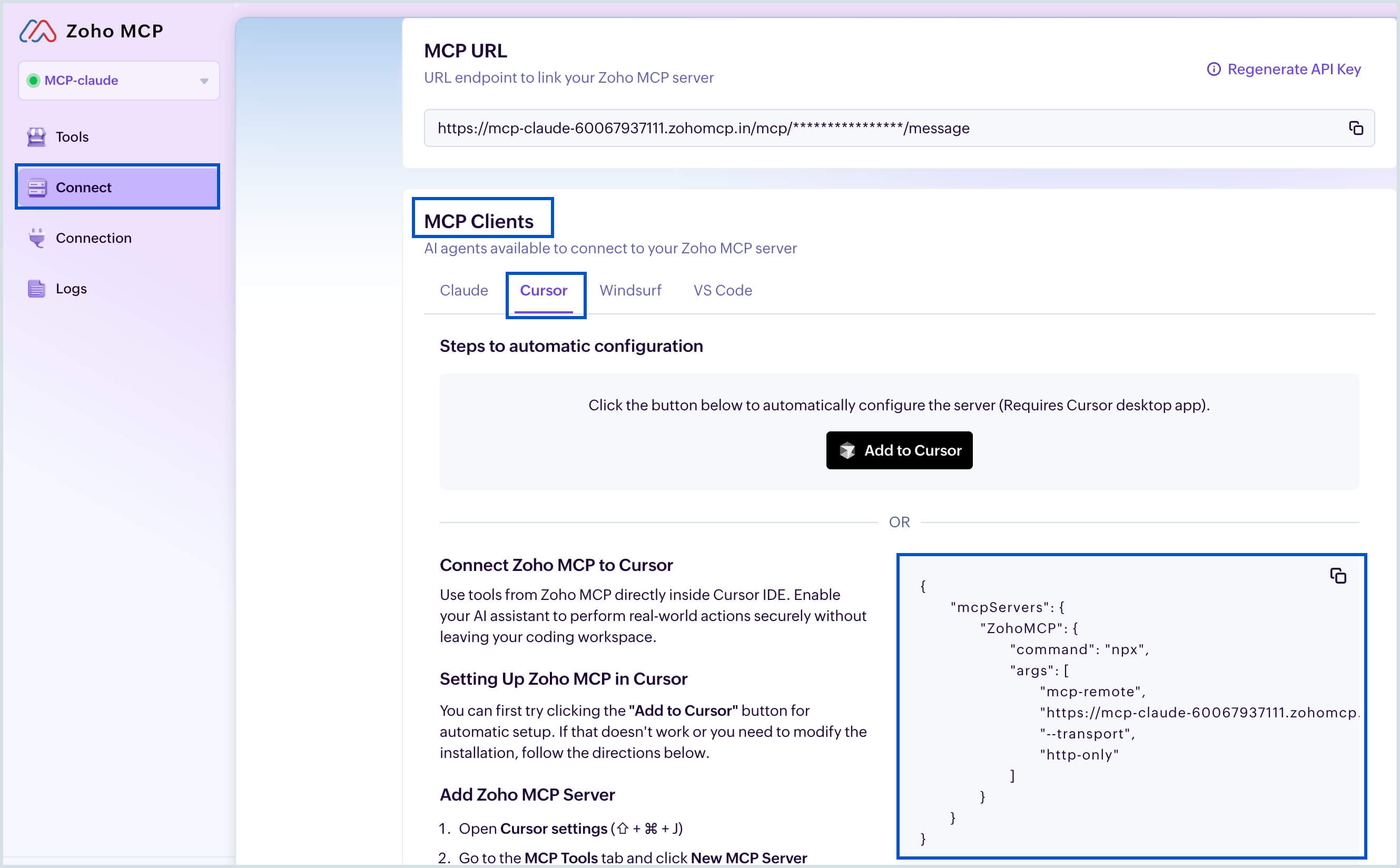Screen dimensions: 1400x868
Task: Switch to the VS Code tab
Action: coord(723,291)
